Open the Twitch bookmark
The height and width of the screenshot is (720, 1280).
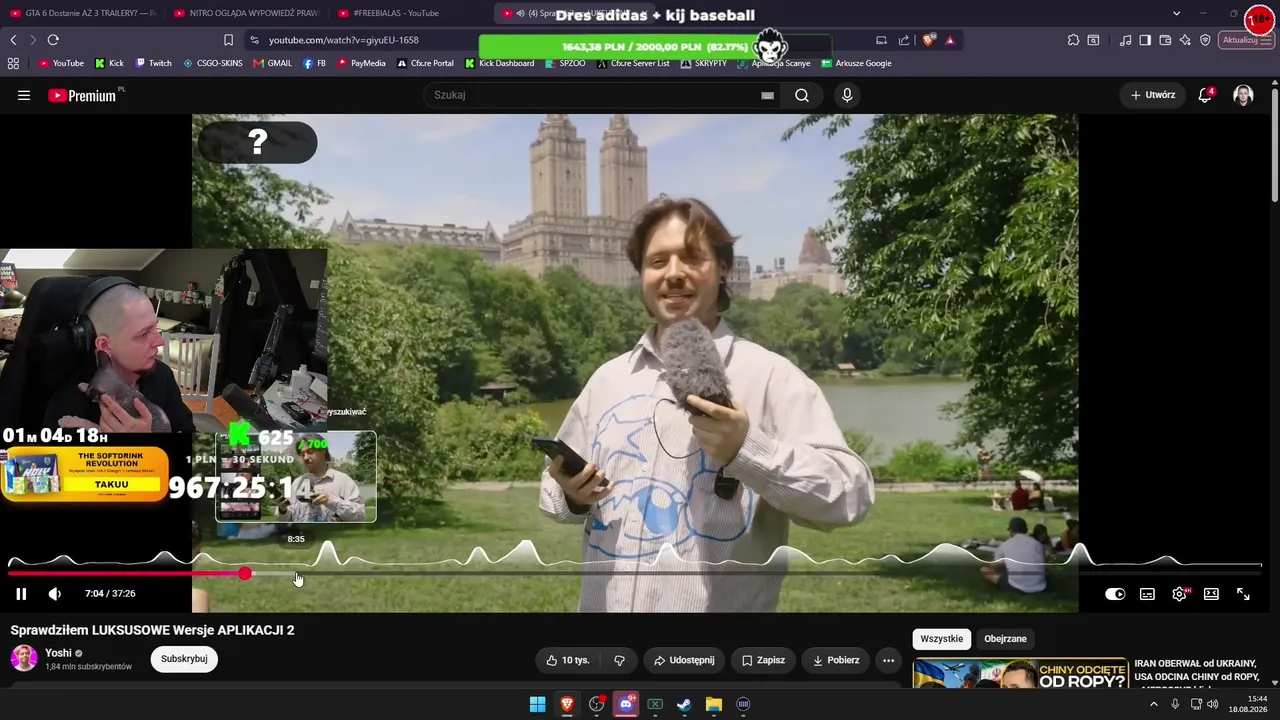tap(154, 63)
